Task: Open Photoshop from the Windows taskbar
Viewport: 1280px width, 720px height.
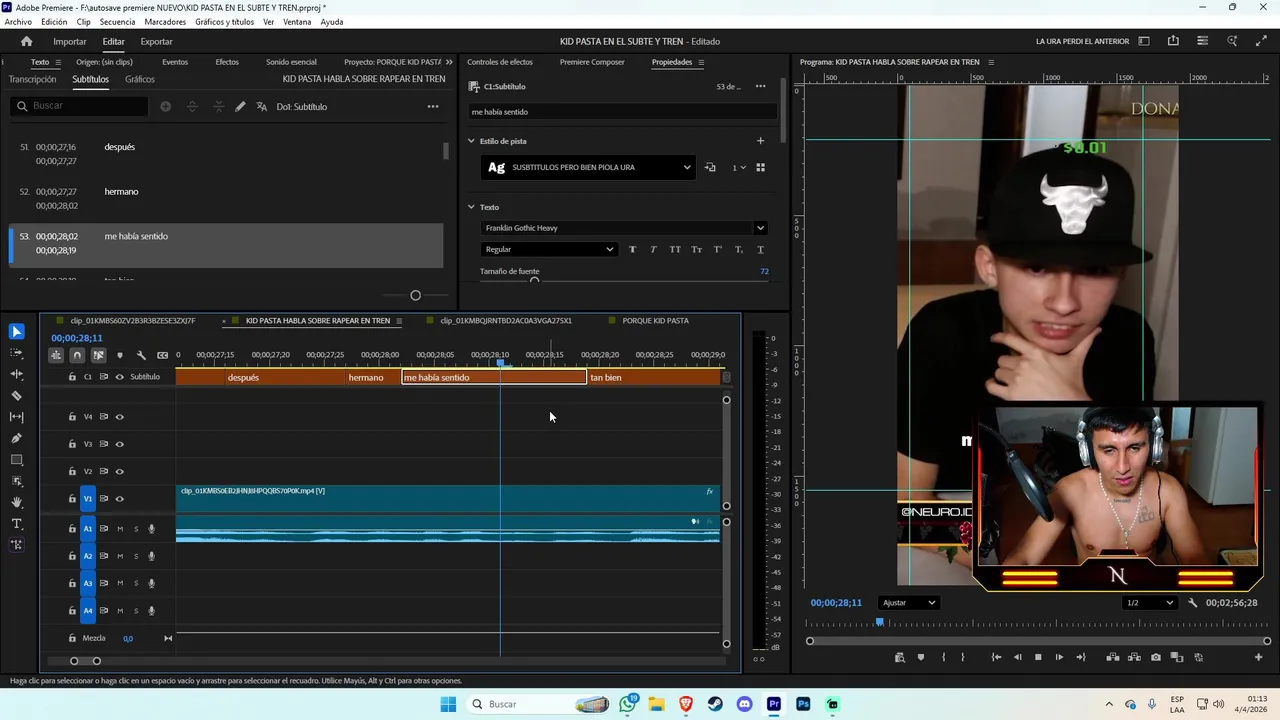Action: point(803,704)
